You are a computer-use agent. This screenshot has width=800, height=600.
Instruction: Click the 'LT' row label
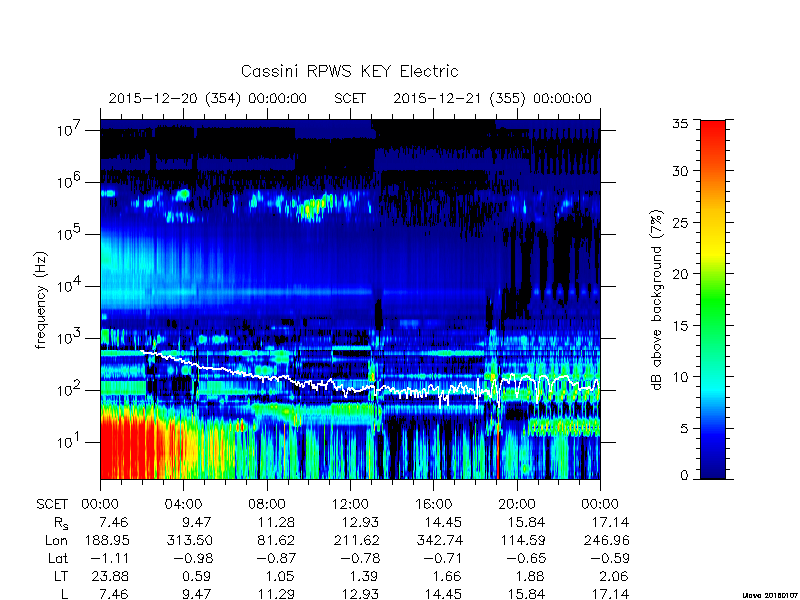click(61, 577)
